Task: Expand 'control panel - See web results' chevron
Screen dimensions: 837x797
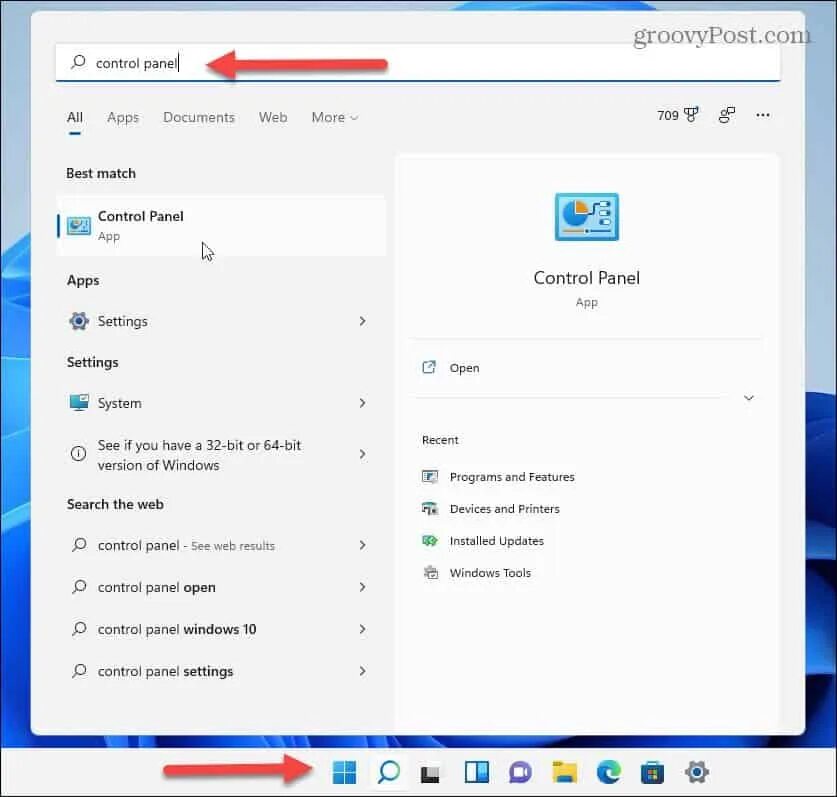Action: click(362, 545)
